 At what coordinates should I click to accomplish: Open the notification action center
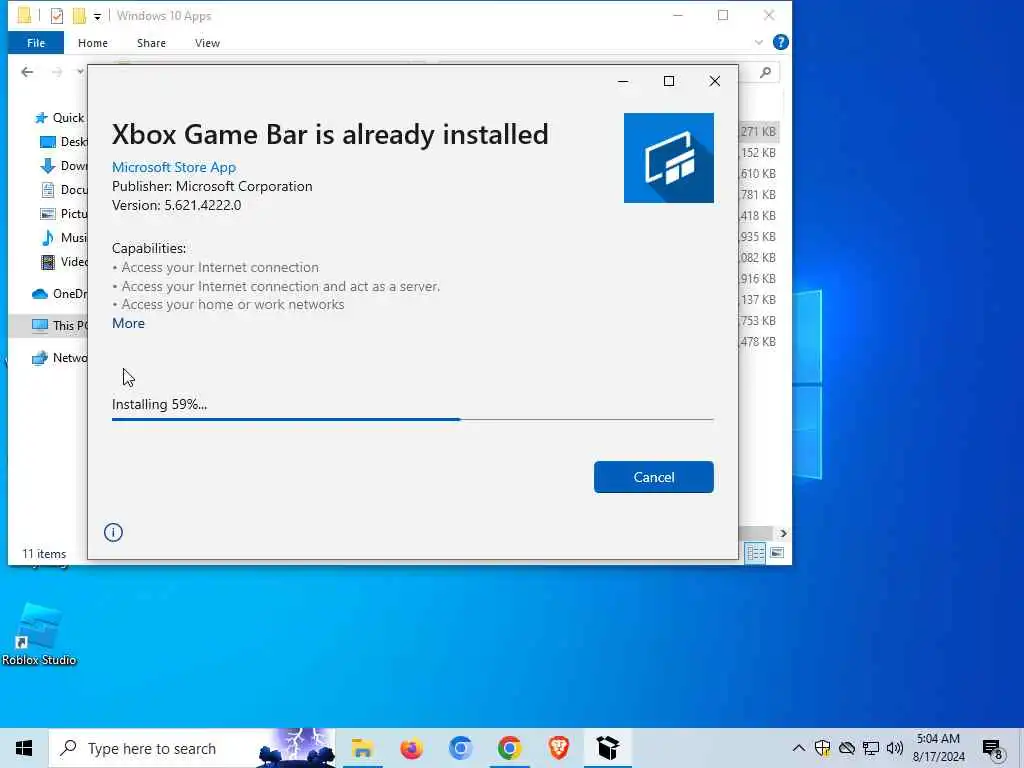993,749
